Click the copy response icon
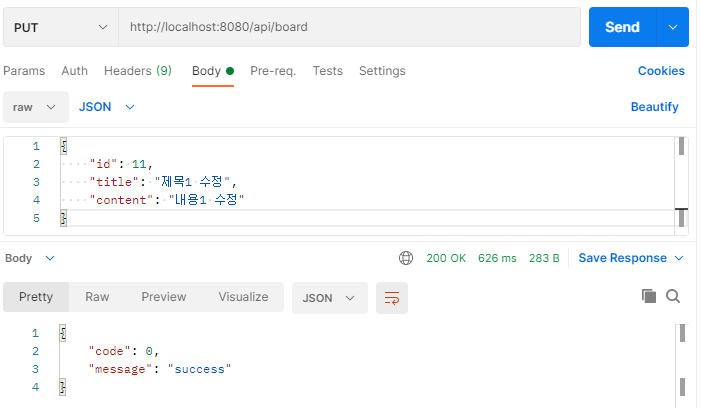This screenshot has width=701, height=408. 649,296
